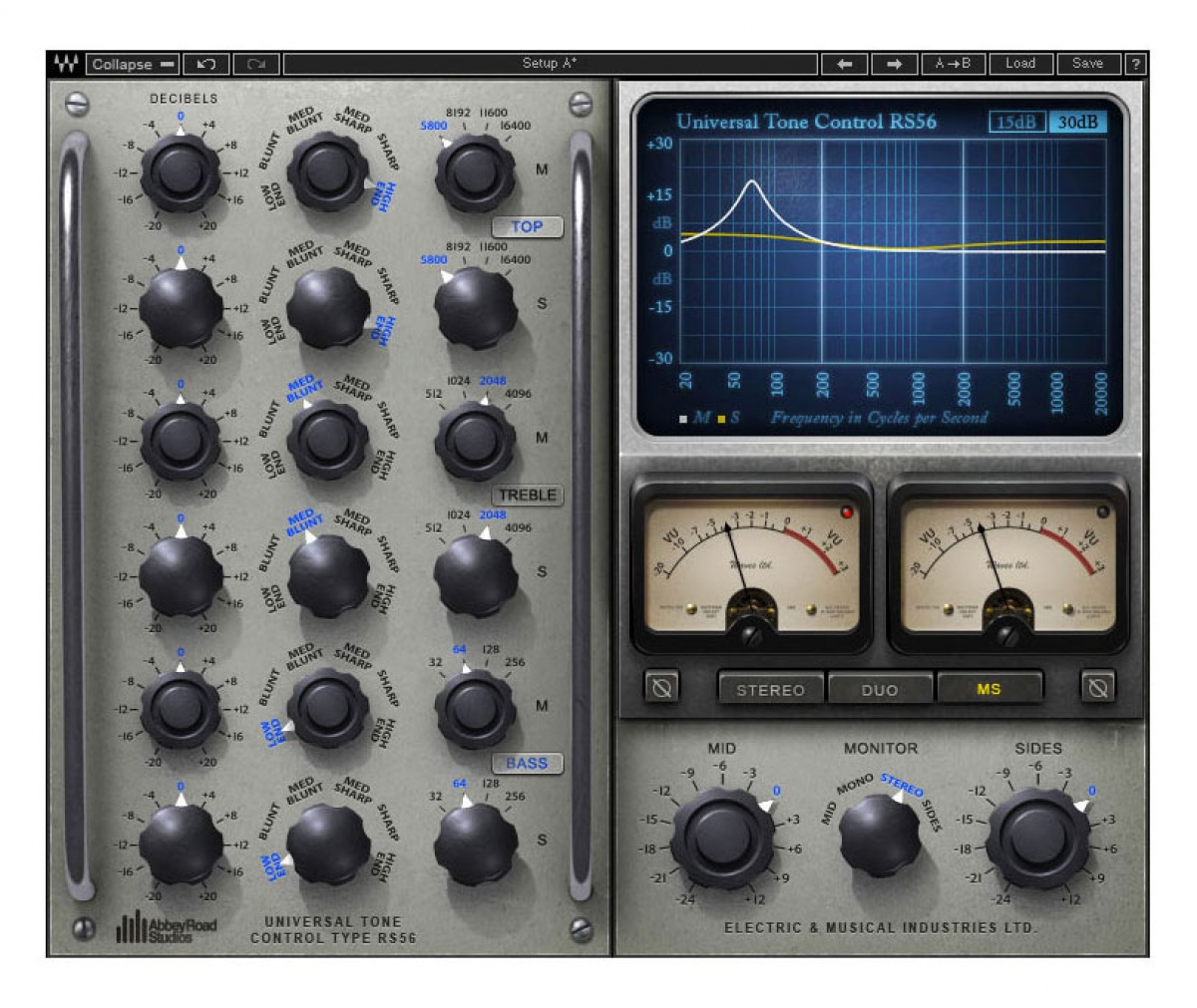Click the 'DECIBELS' heading above the knobs
This screenshot has width=1197, height=1008.
(184, 99)
